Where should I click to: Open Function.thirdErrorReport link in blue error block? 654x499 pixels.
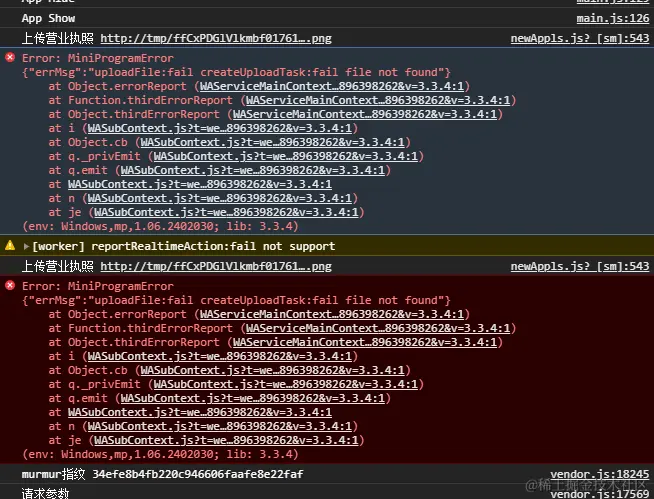point(378,100)
